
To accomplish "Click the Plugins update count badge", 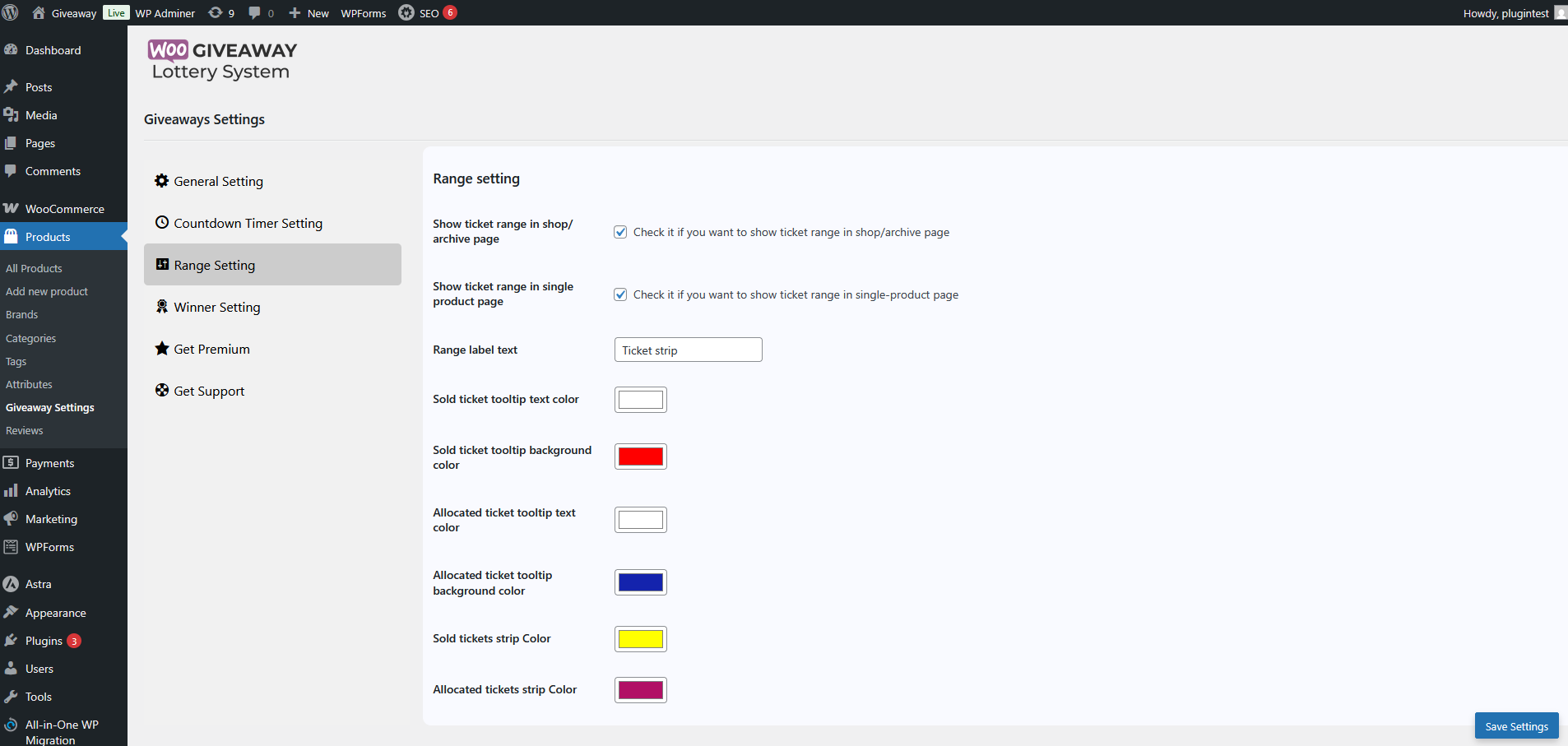I will [74, 641].
